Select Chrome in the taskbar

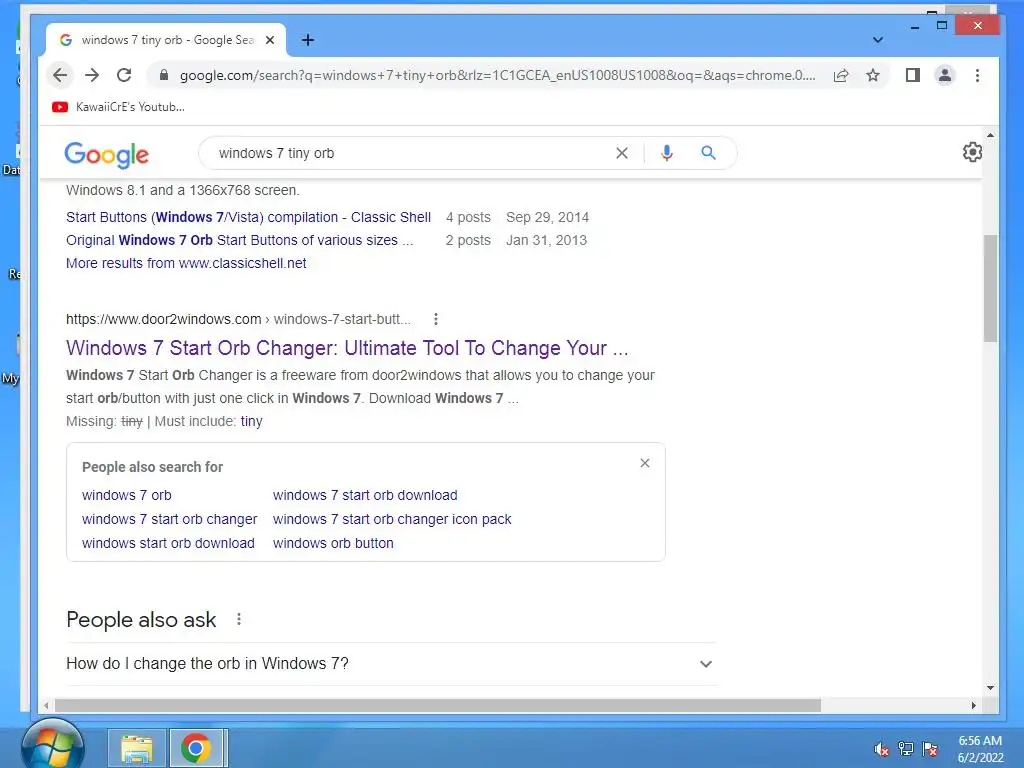198,748
